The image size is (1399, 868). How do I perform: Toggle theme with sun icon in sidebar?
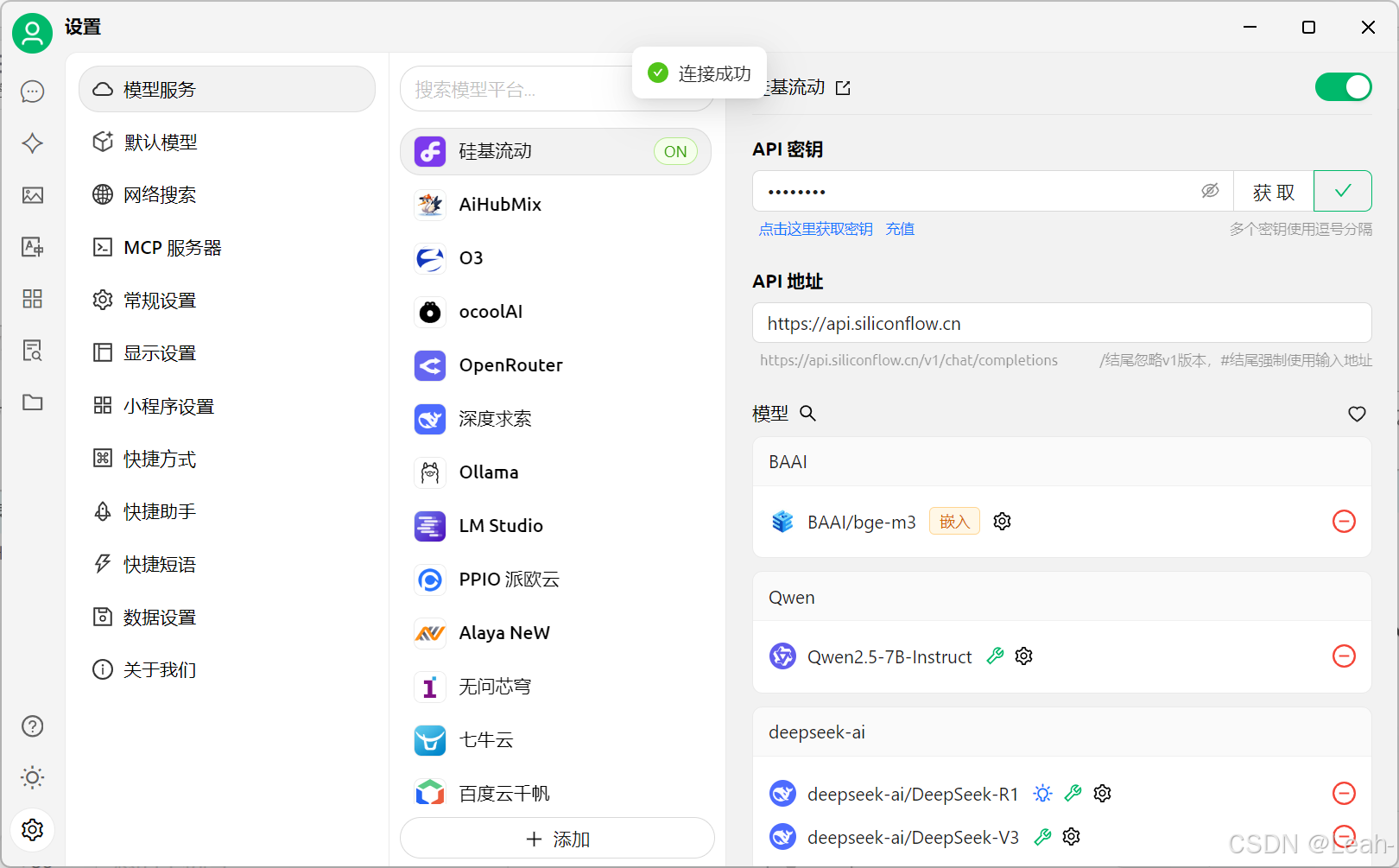(x=32, y=777)
